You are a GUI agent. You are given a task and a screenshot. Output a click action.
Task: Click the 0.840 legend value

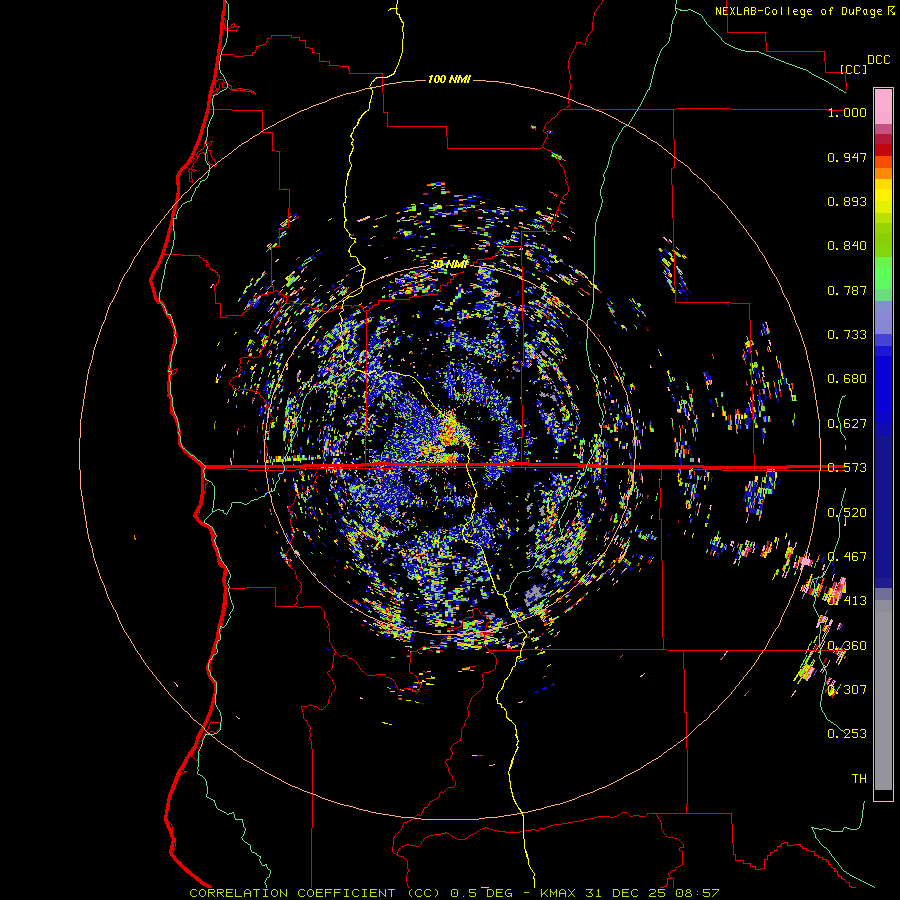(847, 246)
